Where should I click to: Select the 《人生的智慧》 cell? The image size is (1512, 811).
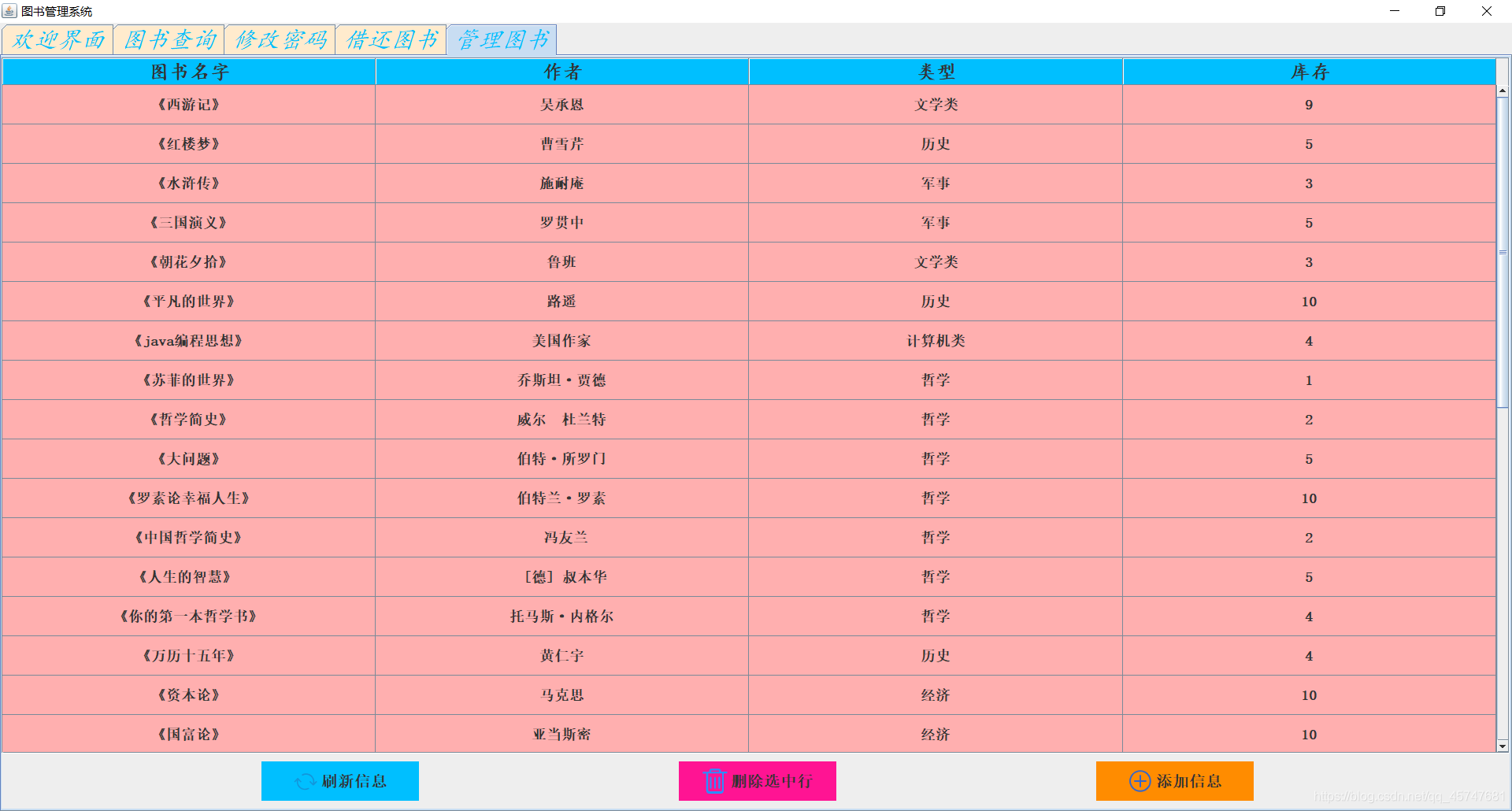[x=189, y=577]
